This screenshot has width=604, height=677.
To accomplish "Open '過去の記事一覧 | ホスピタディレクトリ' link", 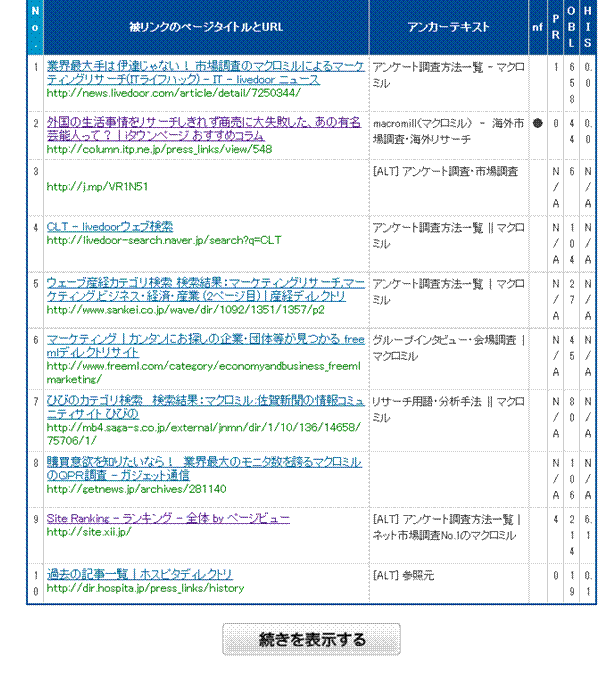I will (x=139, y=574).
